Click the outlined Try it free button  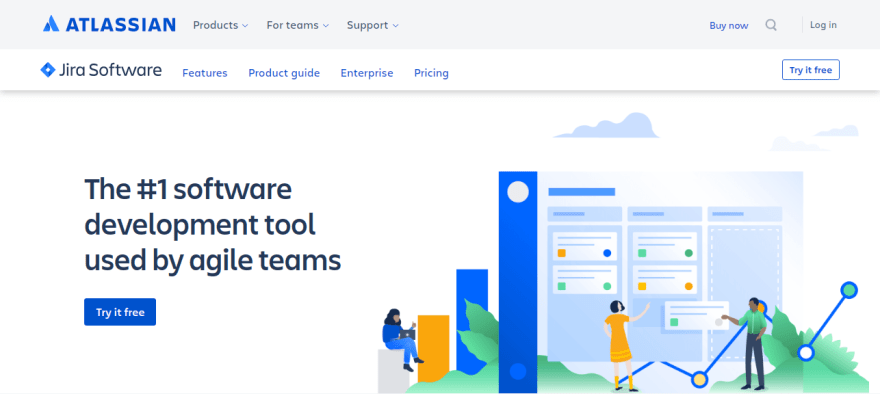(x=810, y=70)
